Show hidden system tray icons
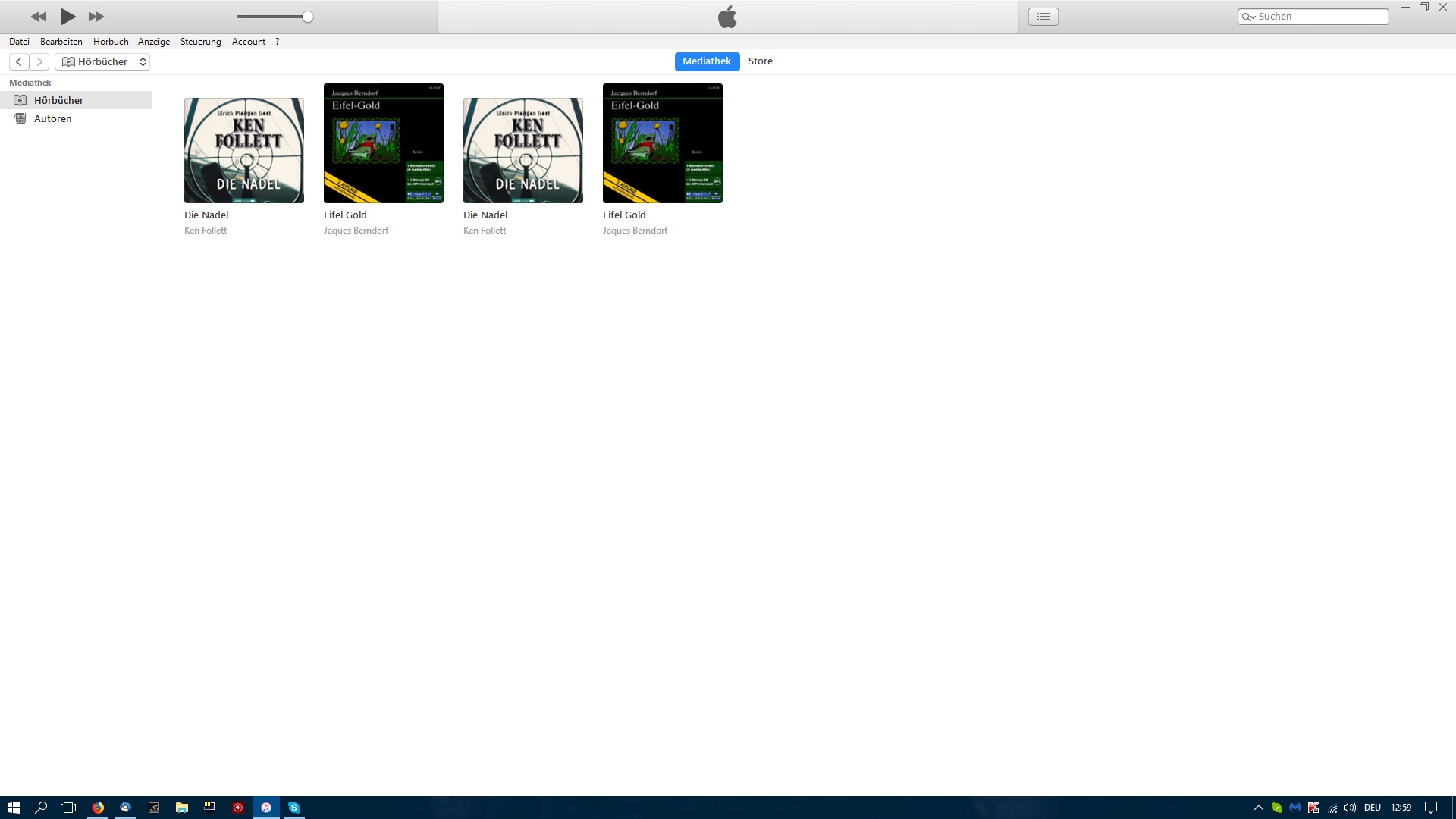The width and height of the screenshot is (1456, 819). [1259, 808]
